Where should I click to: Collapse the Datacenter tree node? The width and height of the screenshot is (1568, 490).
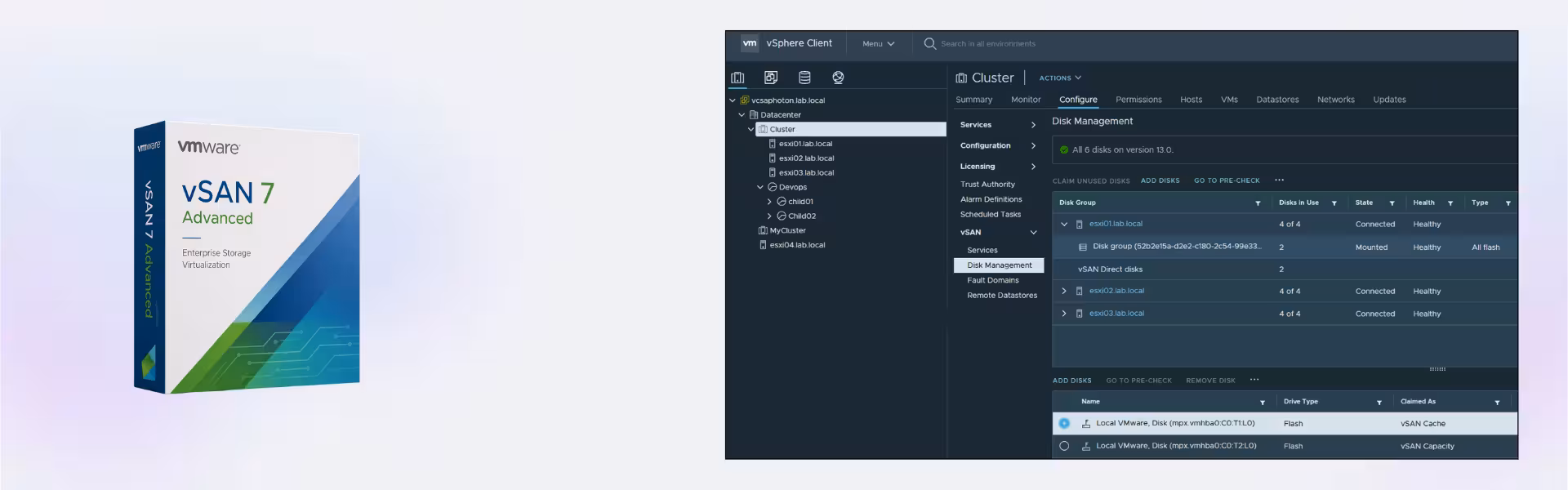tap(742, 115)
